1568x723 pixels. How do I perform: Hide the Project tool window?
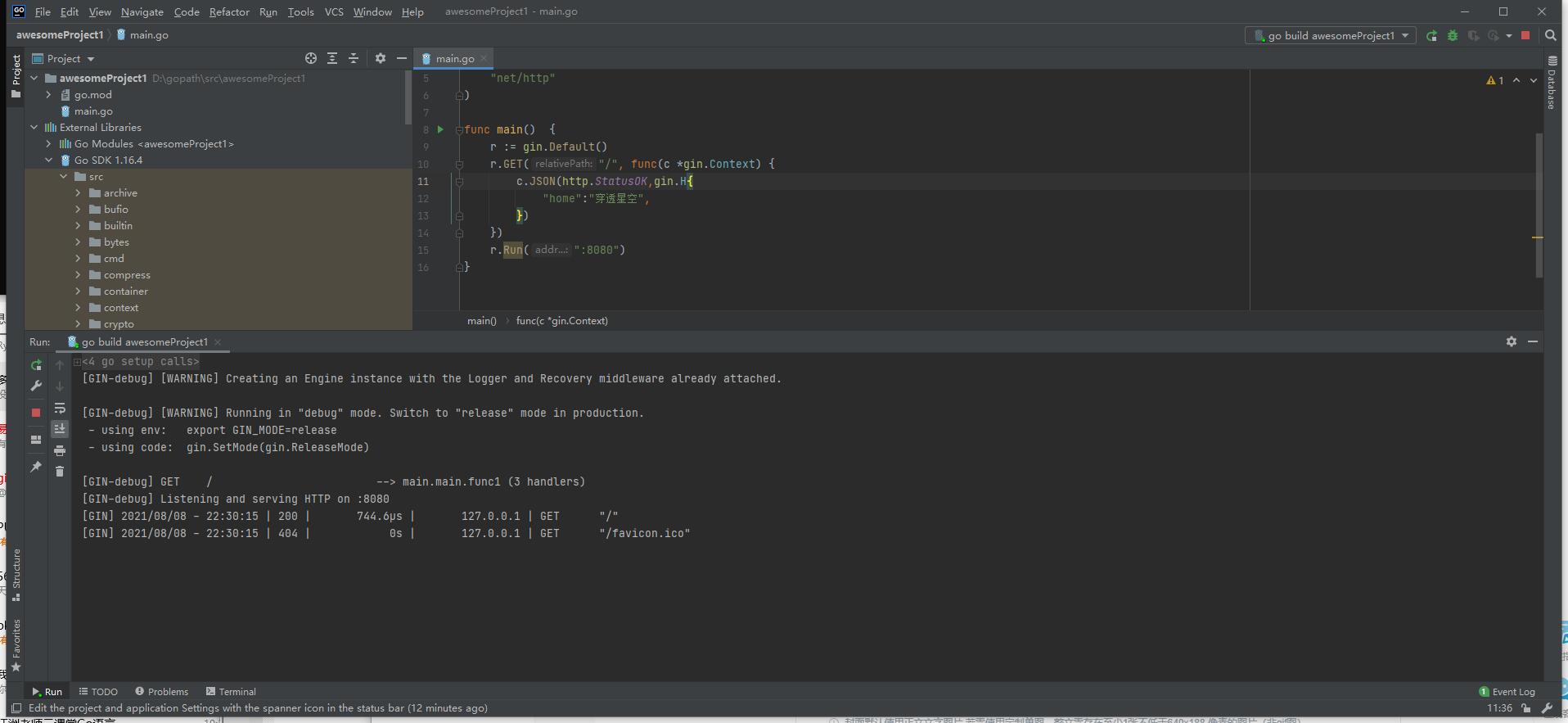click(401, 58)
